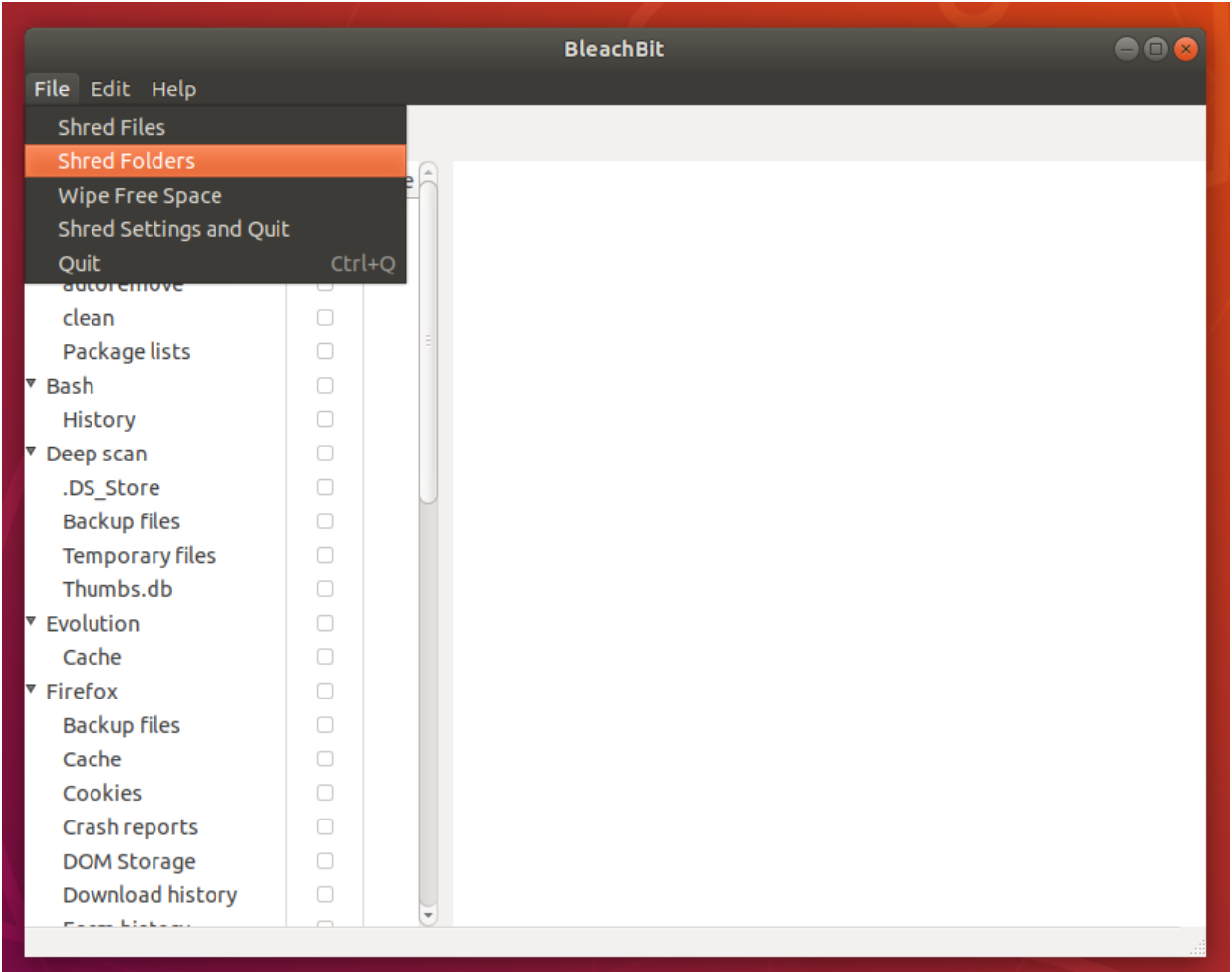Click scrollbar down arrow in cleaner list
This screenshot has width=1232, height=972.
coord(428,915)
